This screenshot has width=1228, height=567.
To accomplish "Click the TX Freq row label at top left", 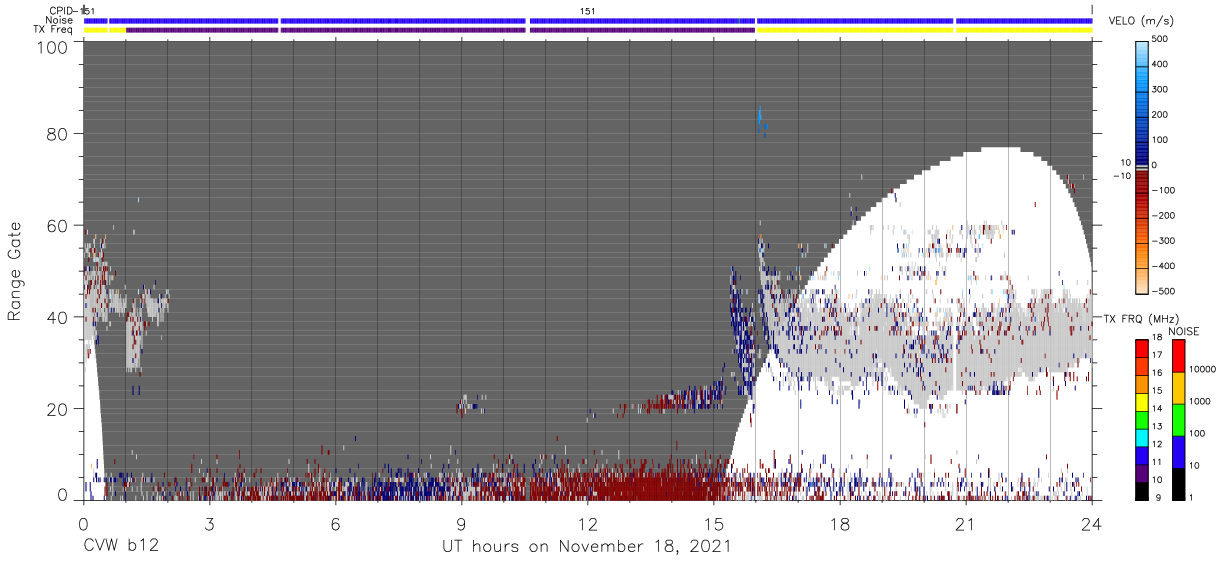I will coord(55,29).
